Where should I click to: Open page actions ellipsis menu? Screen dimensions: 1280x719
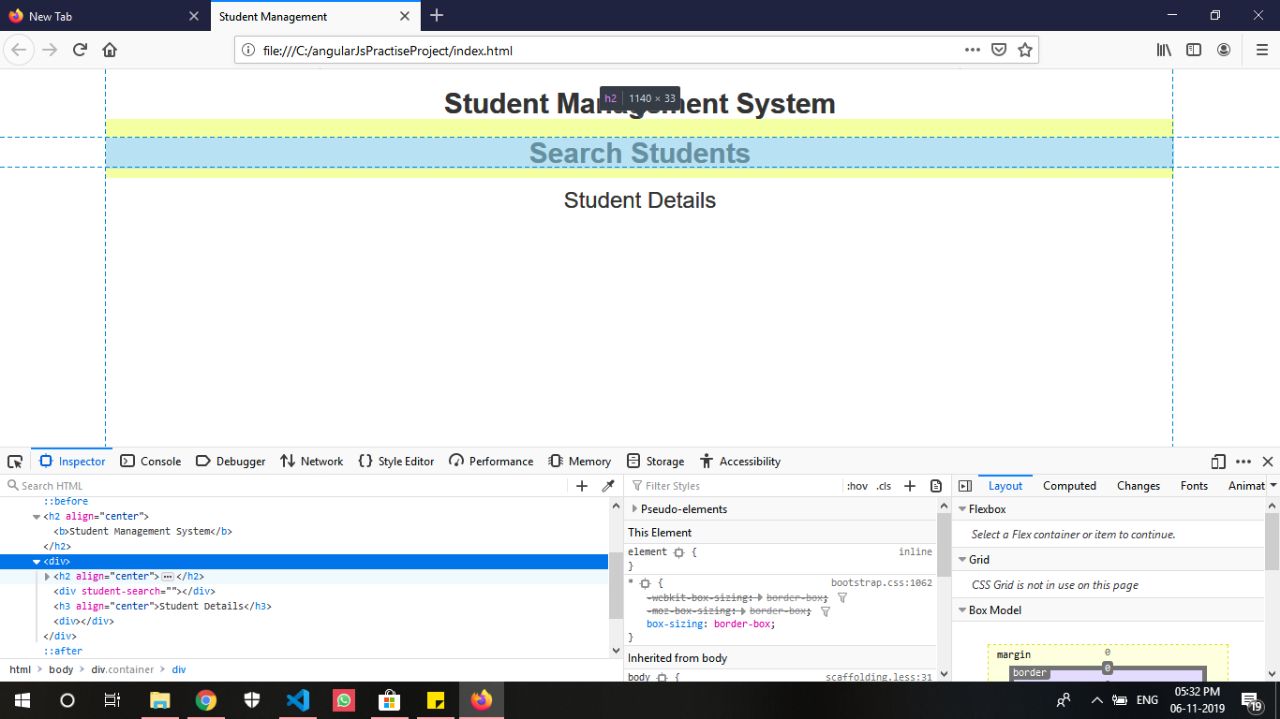pyautogui.click(x=972, y=50)
